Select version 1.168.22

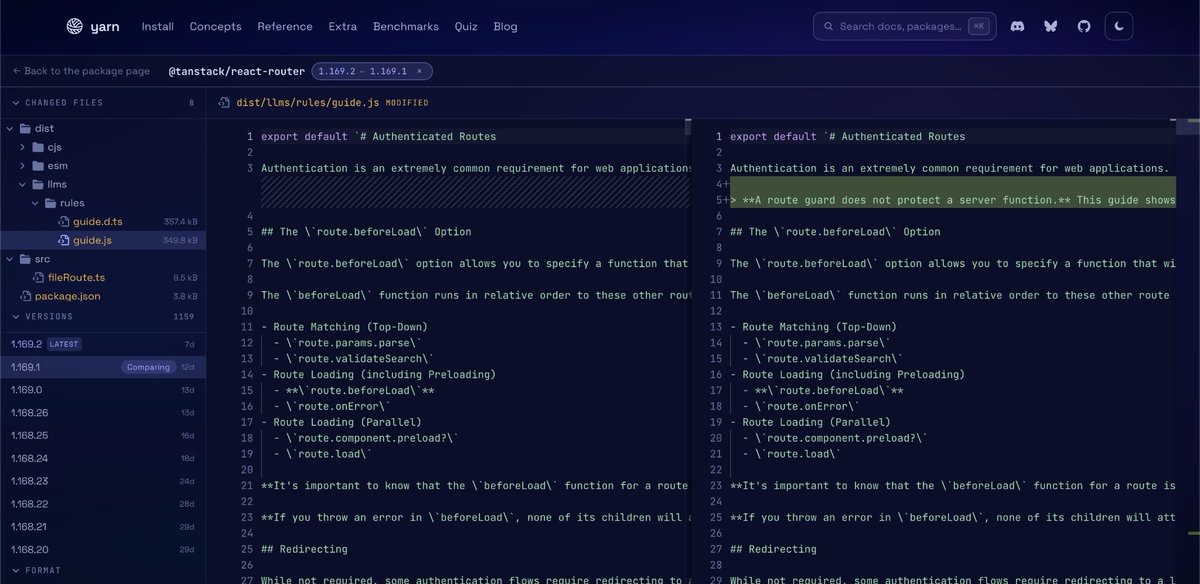(x=103, y=504)
